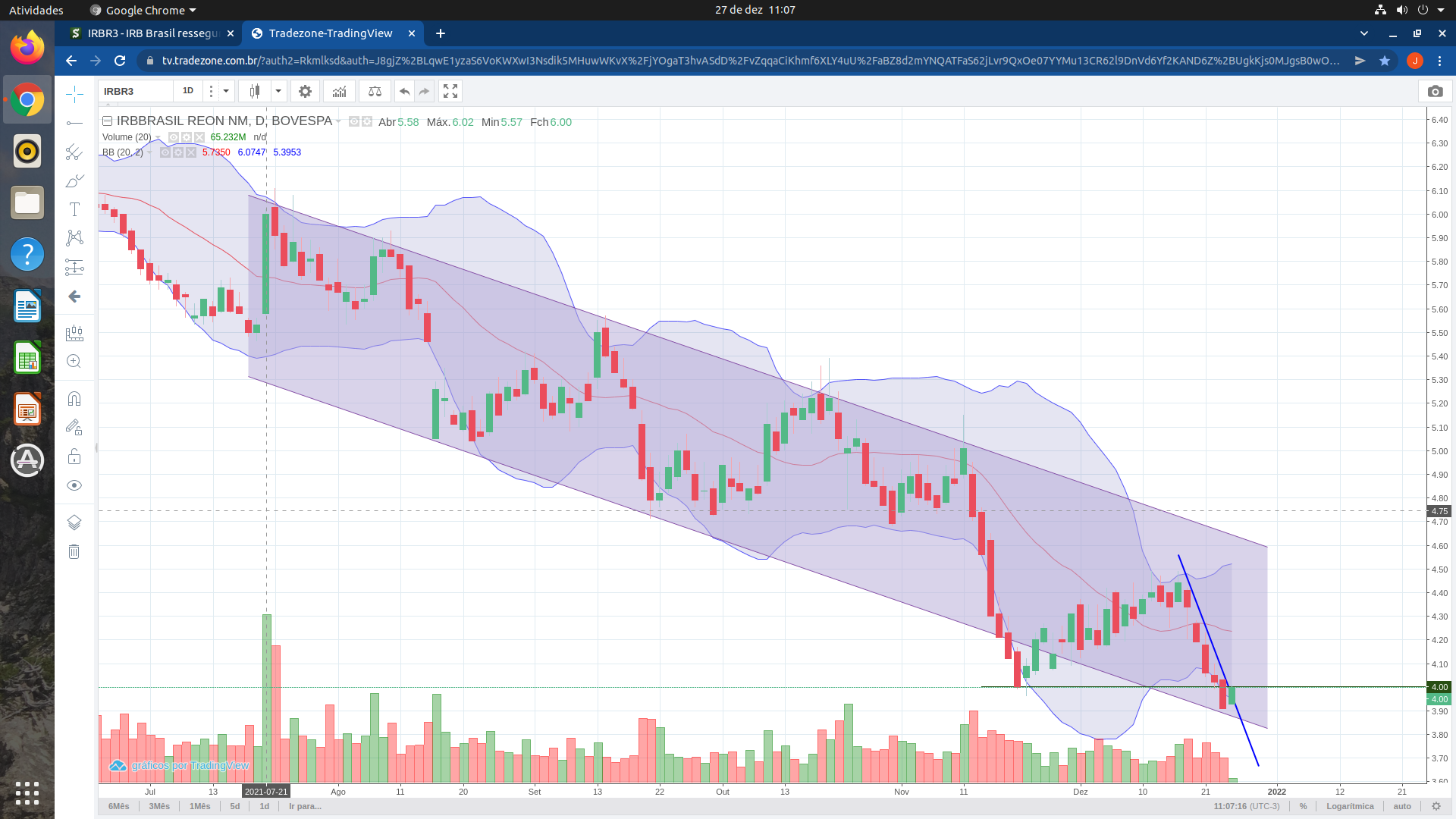Select the 6Mês time range
Image resolution: width=1456 pixels, height=819 pixels.
pyautogui.click(x=119, y=806)
